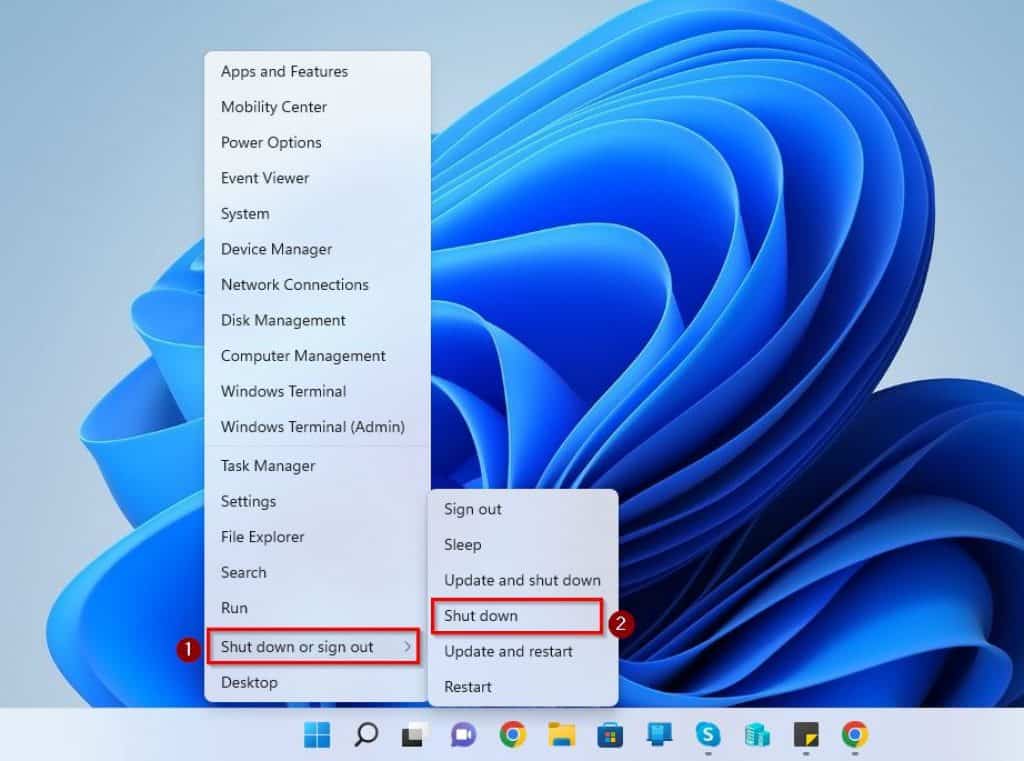This screenshot has height=761, width=1024.
Task: Open the teal server stack taskbar icon
Action: [757, 735]
